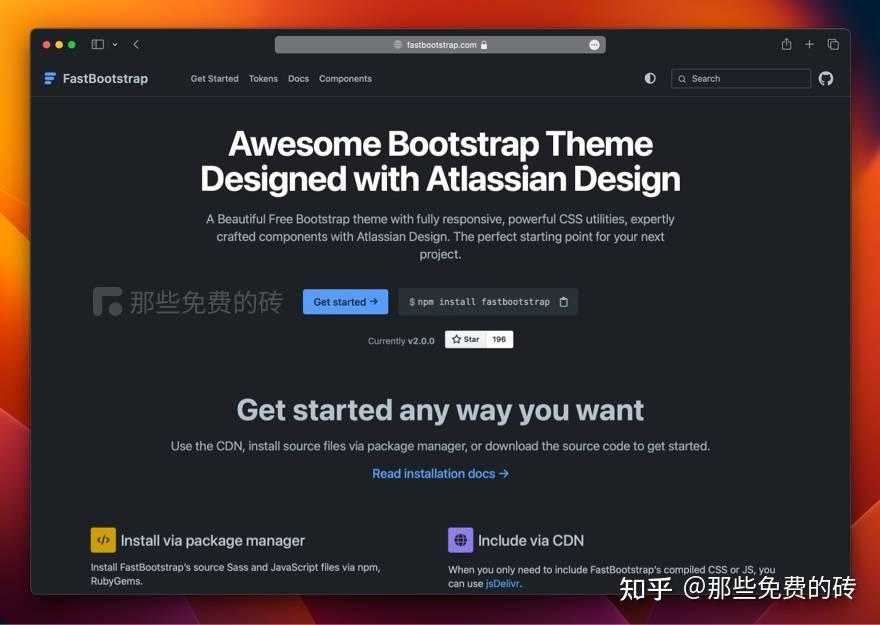Screen dimensions: 880x625
Task: Click the share icon in the browser toolbar
Action: click(x=786, y=44)
